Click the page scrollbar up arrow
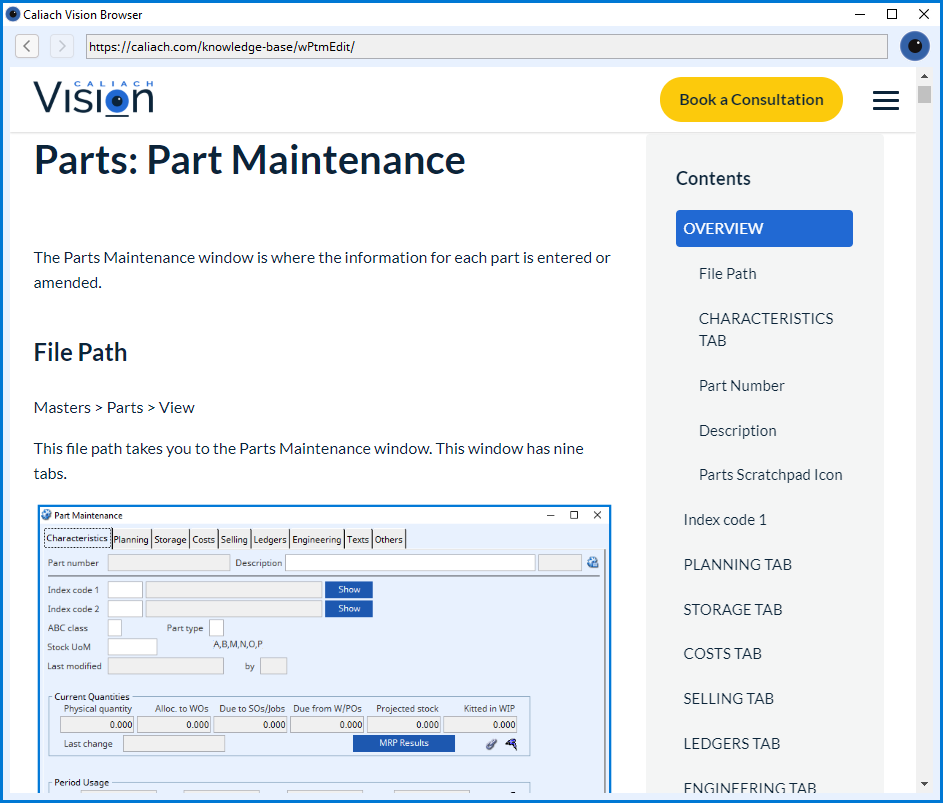 coord(924,76)
